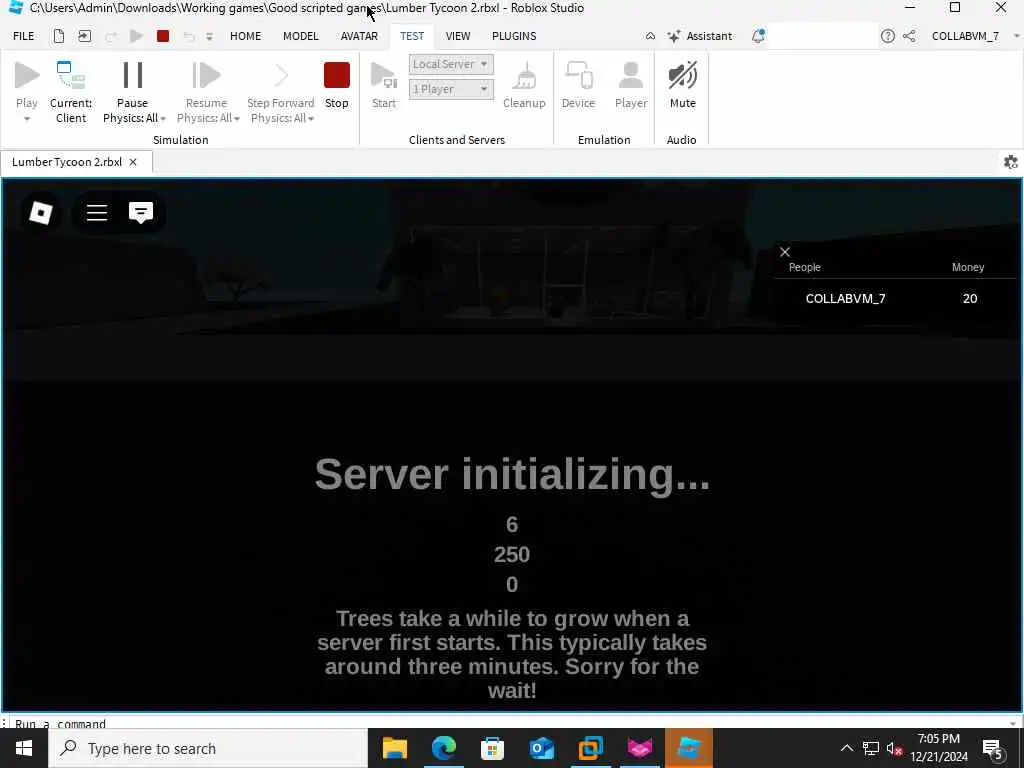Open File Explorer from the taskbar
1024x768 pixels.
394,748
